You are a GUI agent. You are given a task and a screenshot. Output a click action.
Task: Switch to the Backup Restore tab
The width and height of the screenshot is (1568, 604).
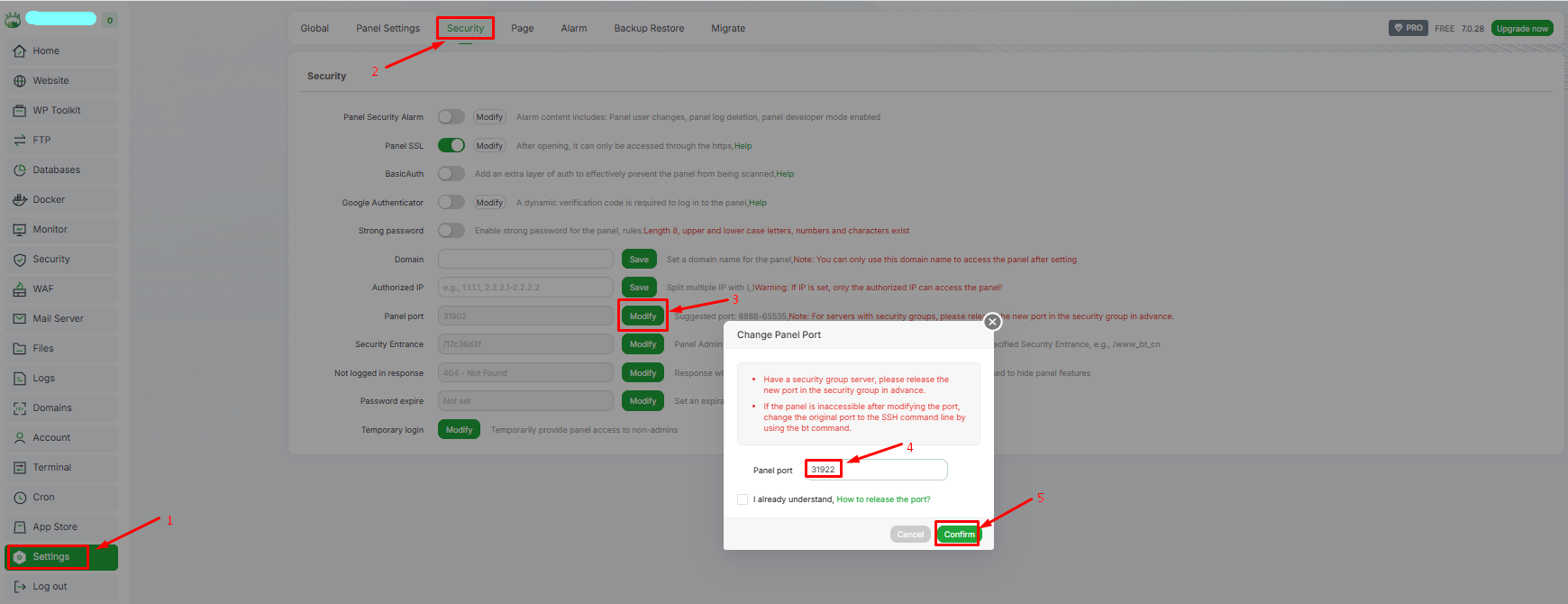[x=649, y=29]
